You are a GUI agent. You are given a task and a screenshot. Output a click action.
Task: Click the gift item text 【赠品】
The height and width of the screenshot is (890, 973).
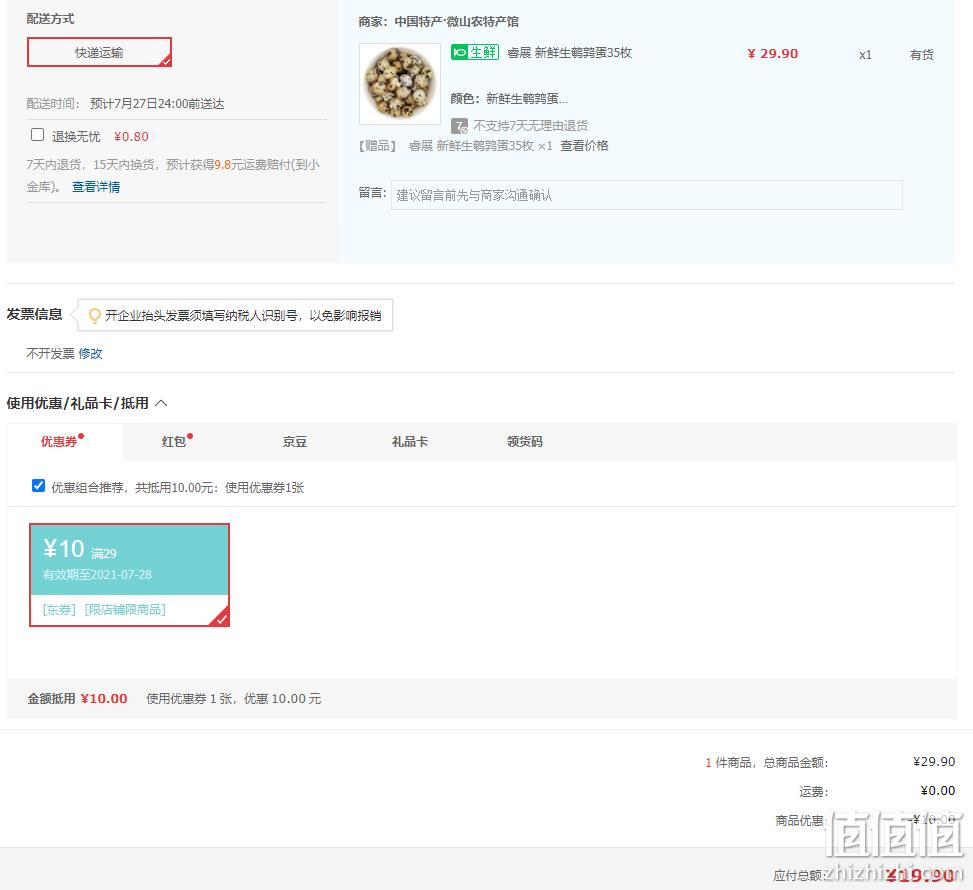[377, 146]
